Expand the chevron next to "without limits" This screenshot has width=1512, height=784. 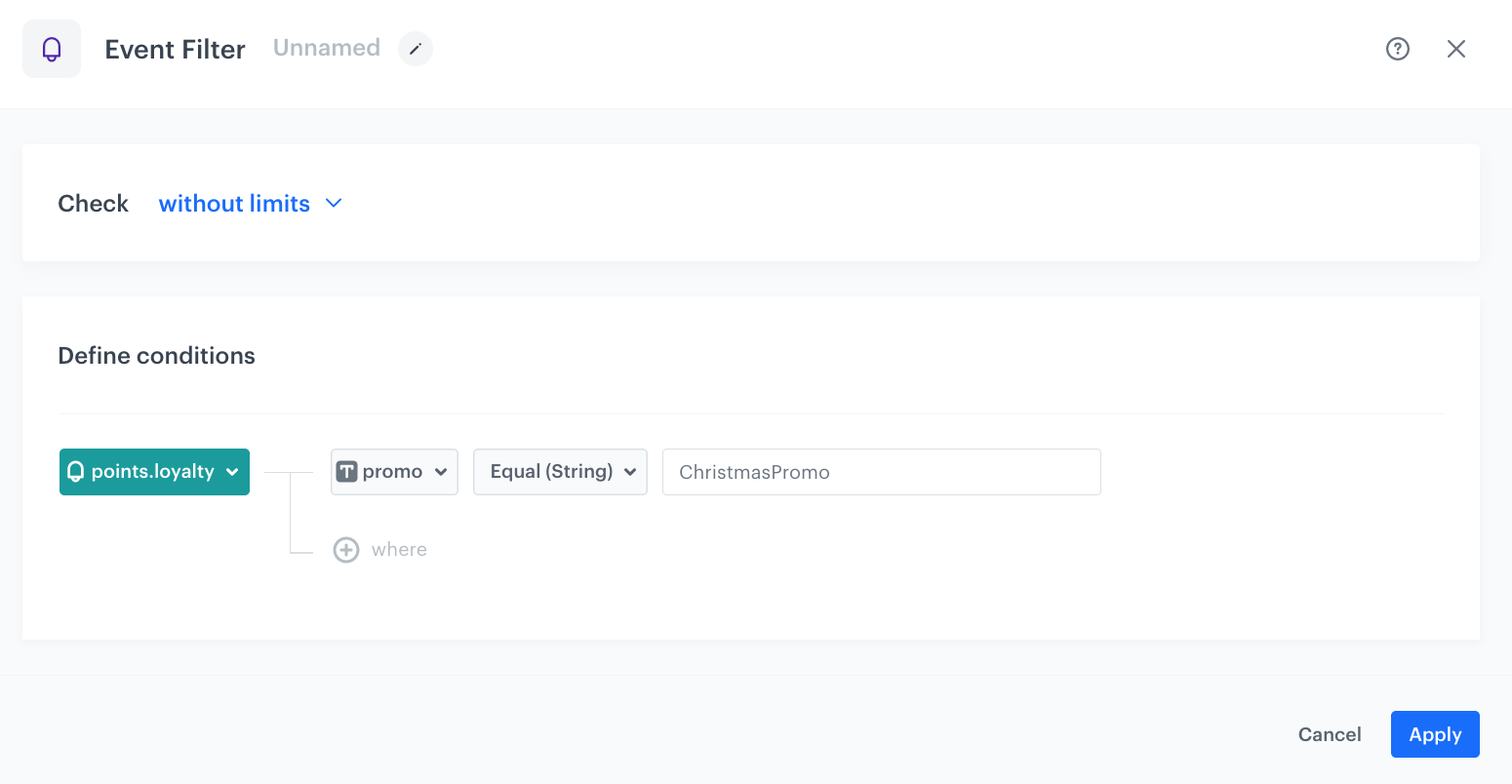click(x=334, y=204)
